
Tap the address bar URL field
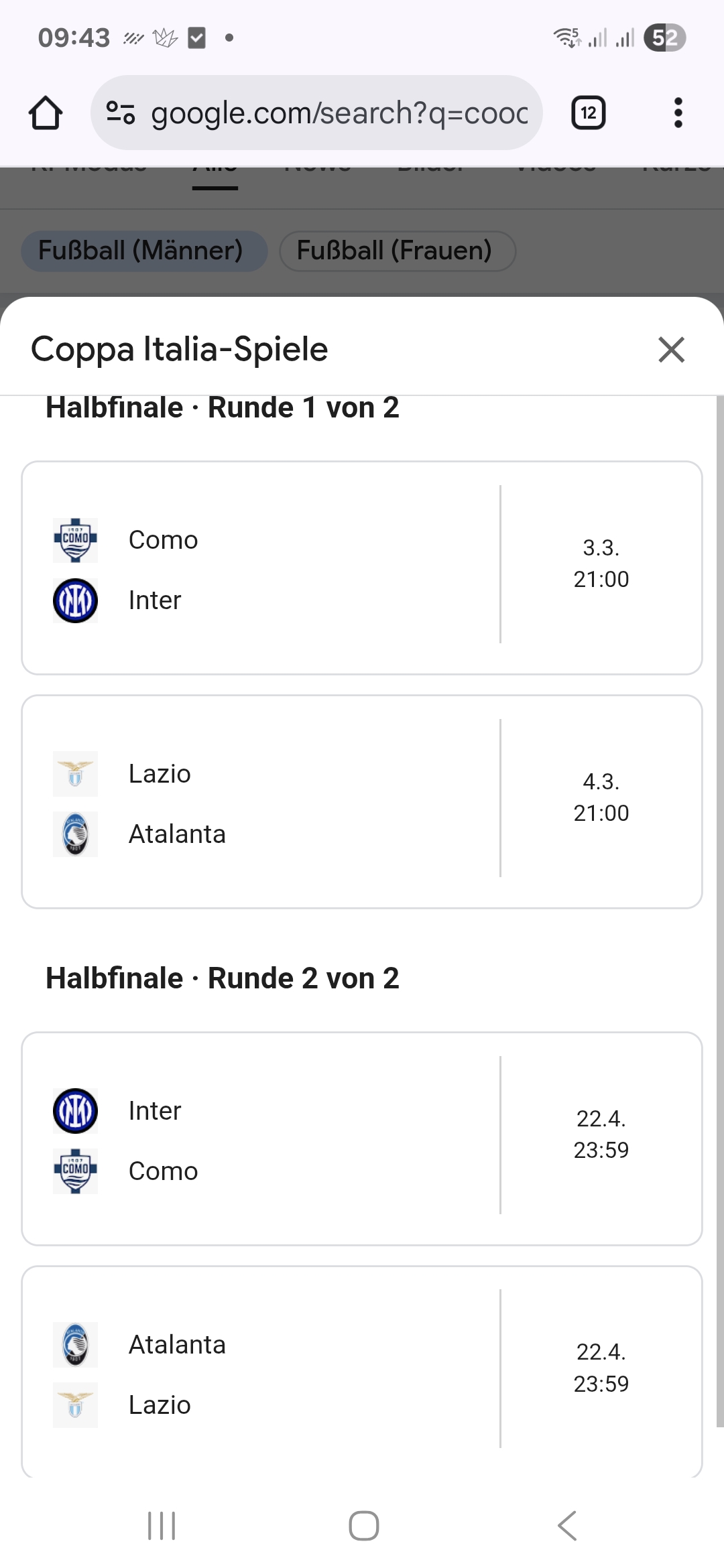[x=339, y=113]
